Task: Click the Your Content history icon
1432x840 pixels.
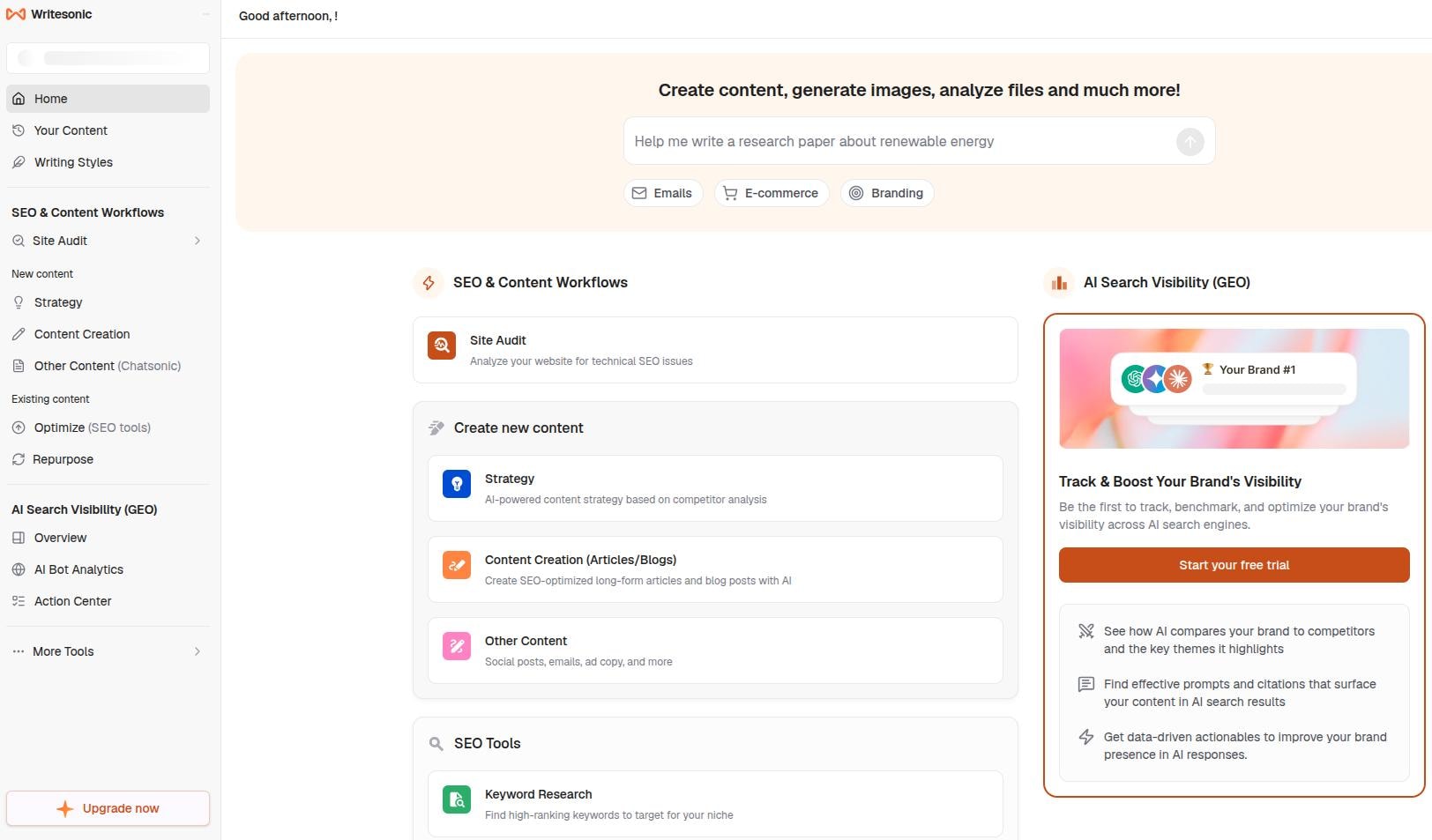Action: (x=19, y=130)
